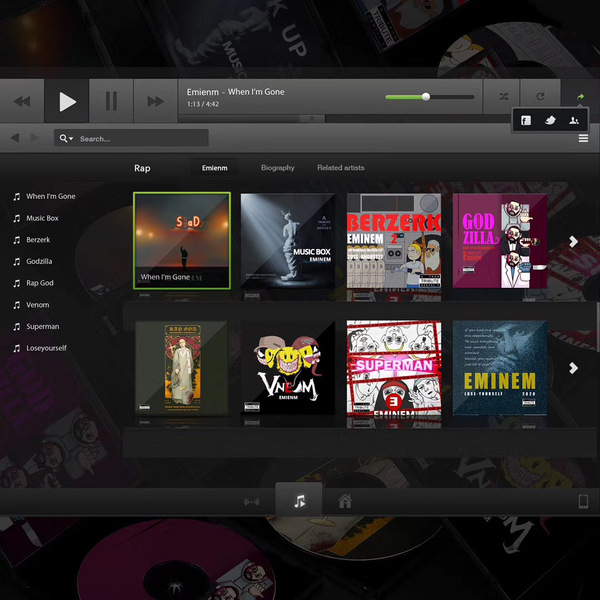Open the search options dropdown
Viewport: 600px width, 600px height.
66,138
